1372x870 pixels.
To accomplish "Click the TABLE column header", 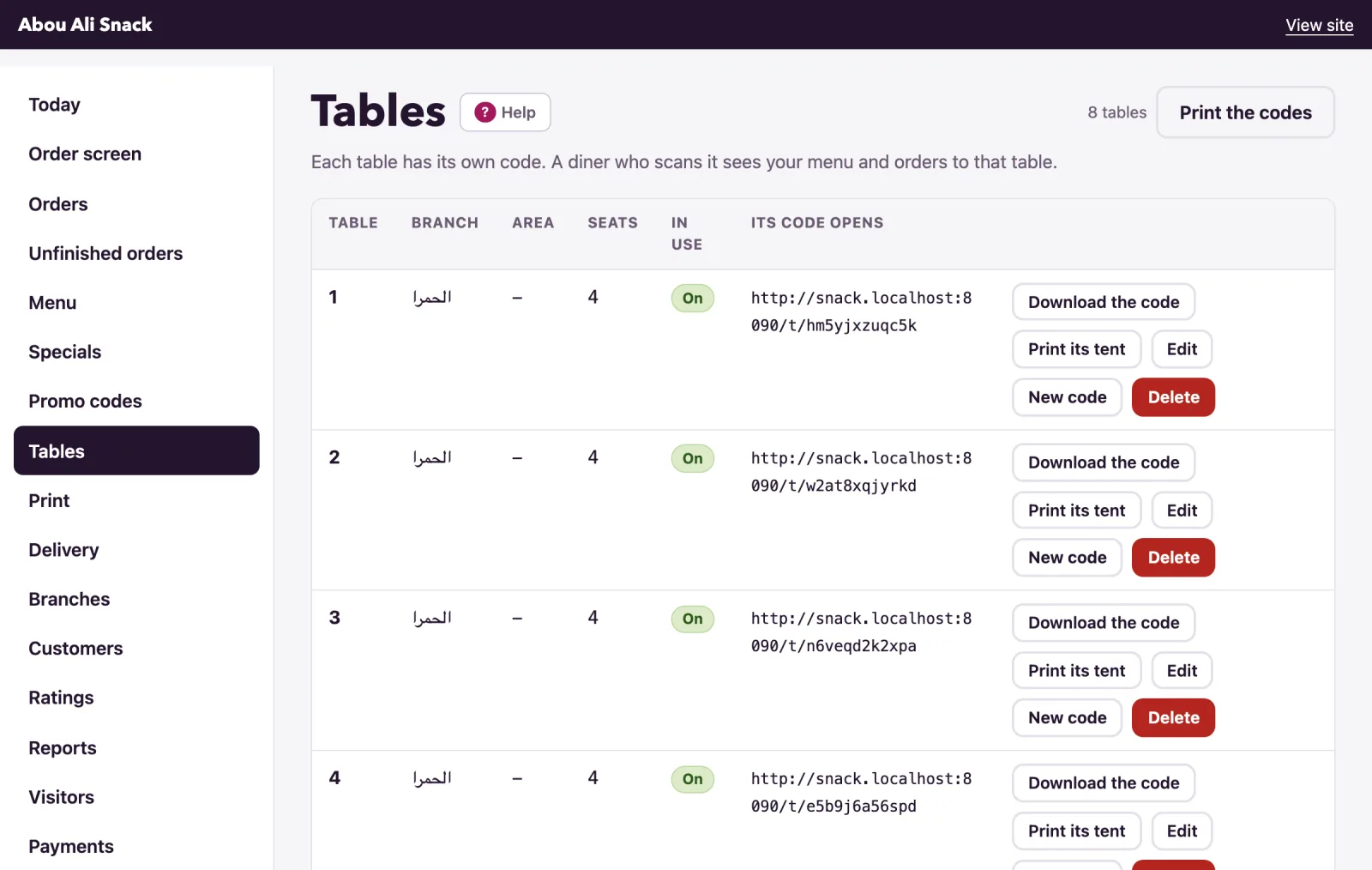I will click(x=353, y=223).
